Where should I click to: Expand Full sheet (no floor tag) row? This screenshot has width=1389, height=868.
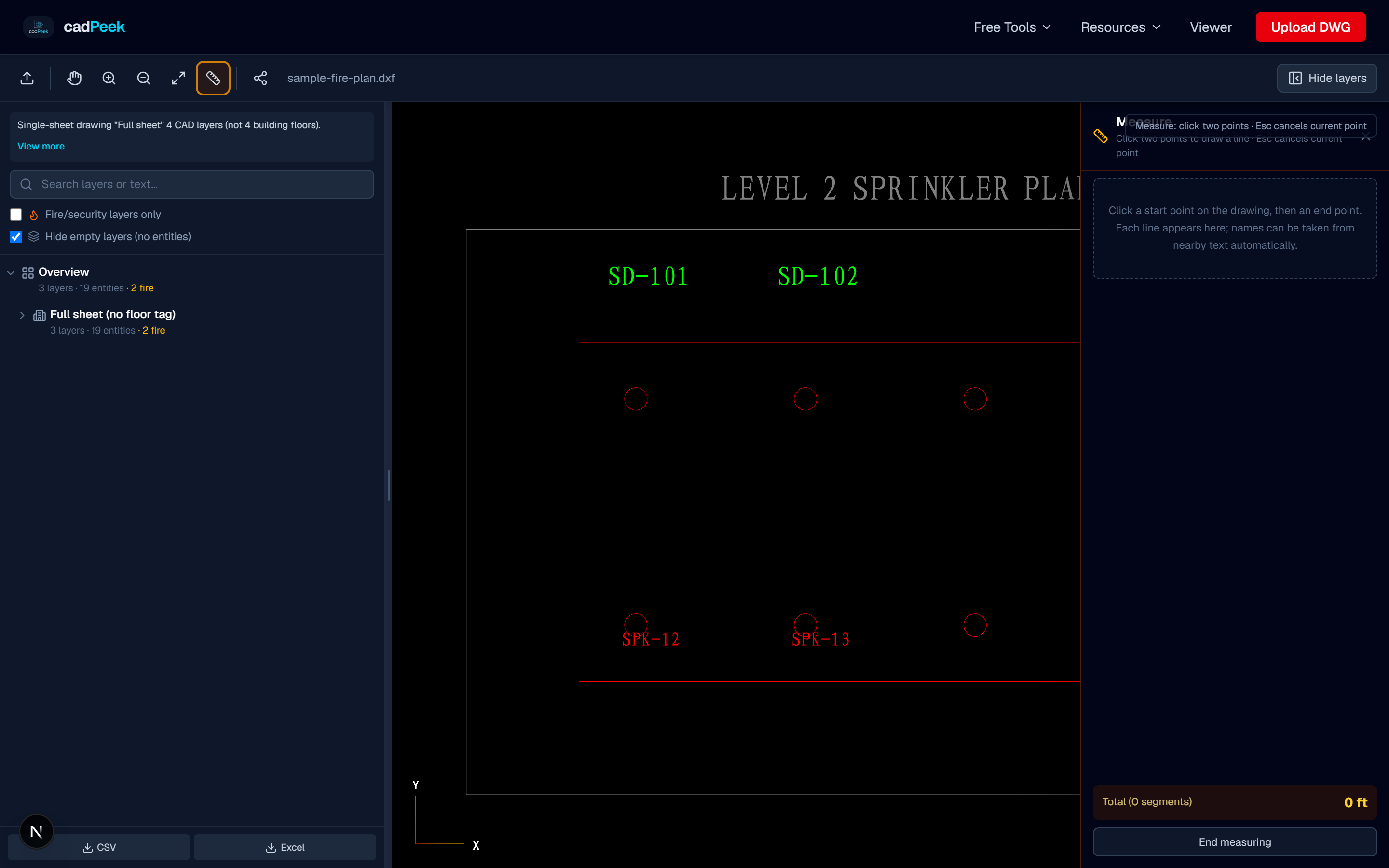22,315
